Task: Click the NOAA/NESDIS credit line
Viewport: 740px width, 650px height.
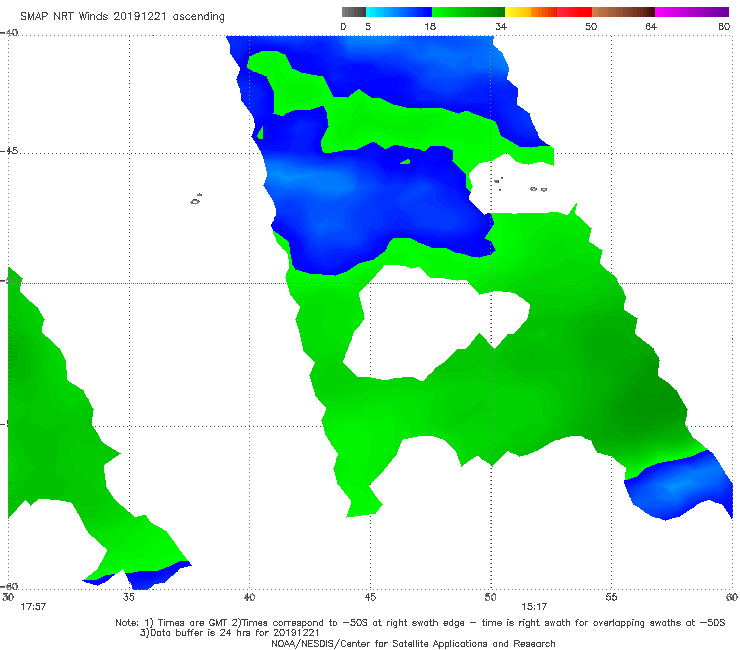Action: click(413, 644)
